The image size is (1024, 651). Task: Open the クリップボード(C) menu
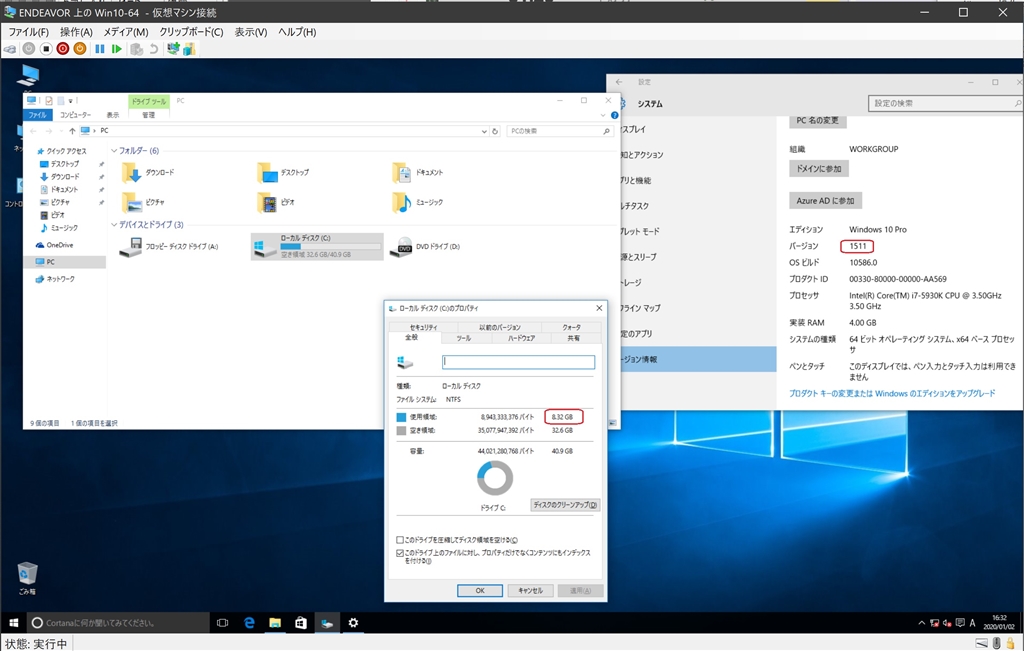(191, 32)
